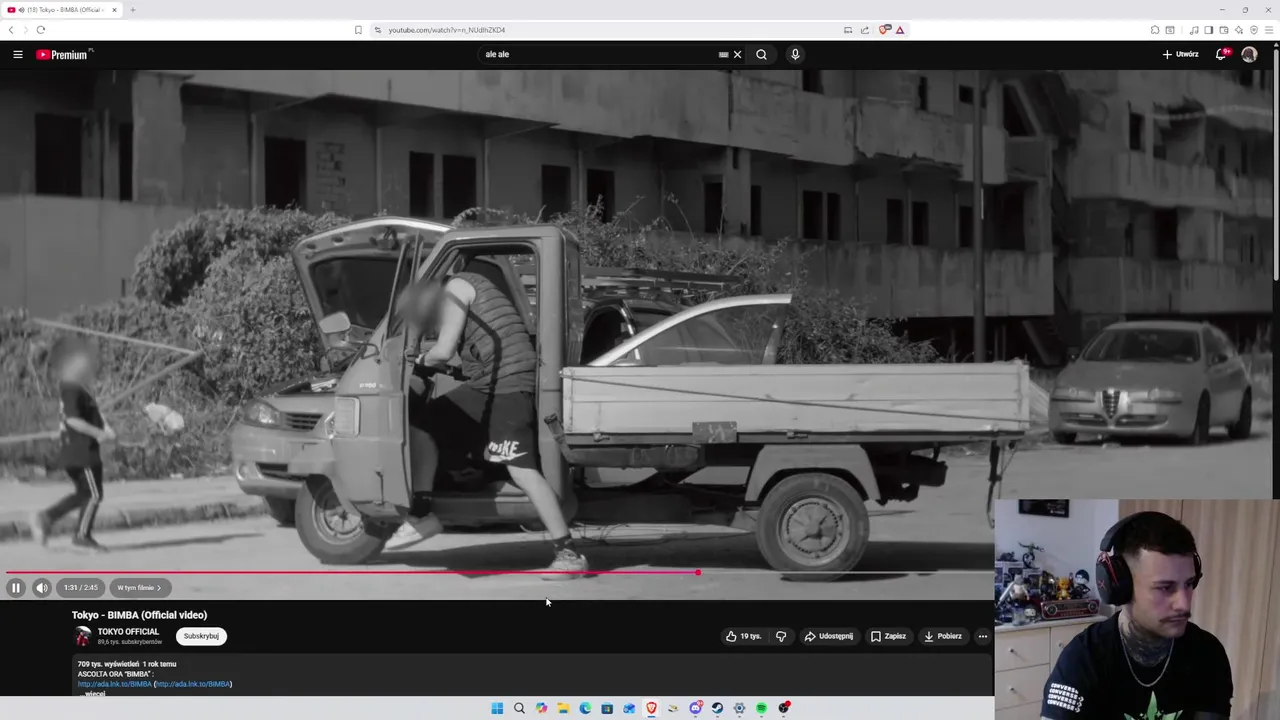Open account avatar menu

pyautogui.click(x=1249, y=54)
